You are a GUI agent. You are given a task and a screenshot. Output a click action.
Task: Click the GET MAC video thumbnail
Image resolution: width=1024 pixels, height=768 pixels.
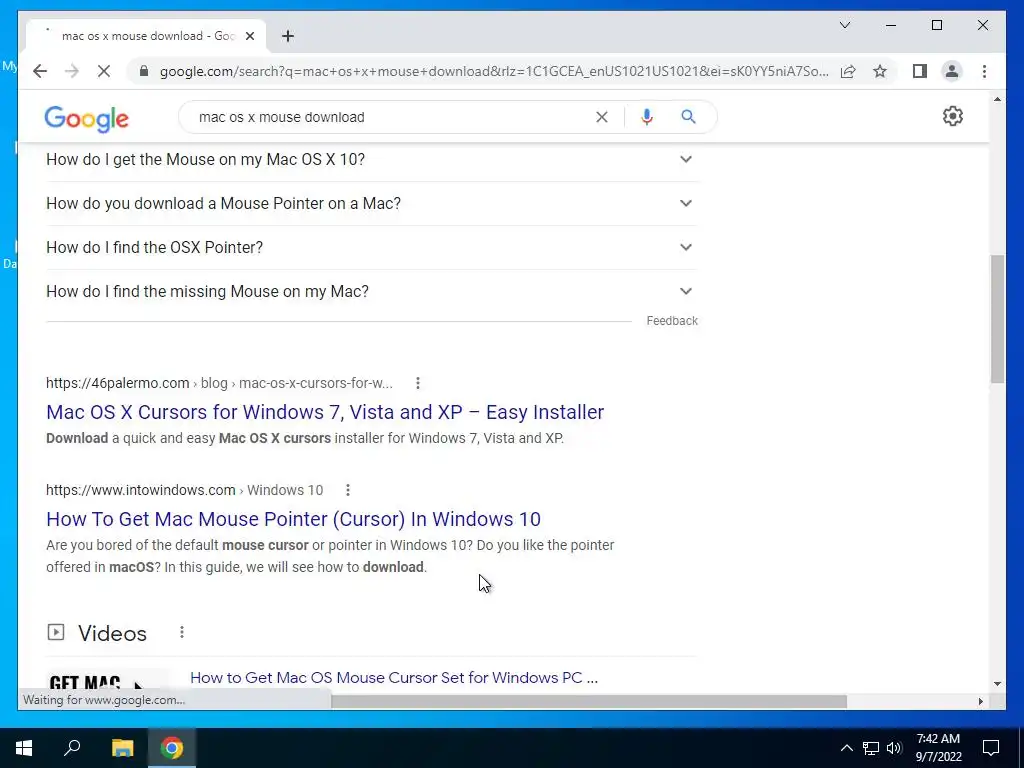108,680
